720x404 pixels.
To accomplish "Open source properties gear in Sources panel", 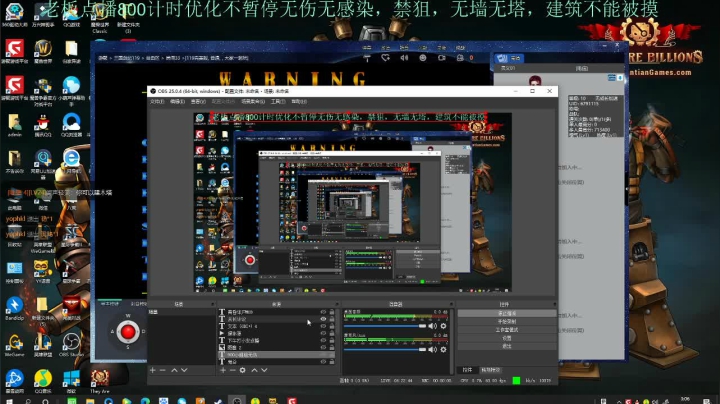I will [x=242, y=370].
